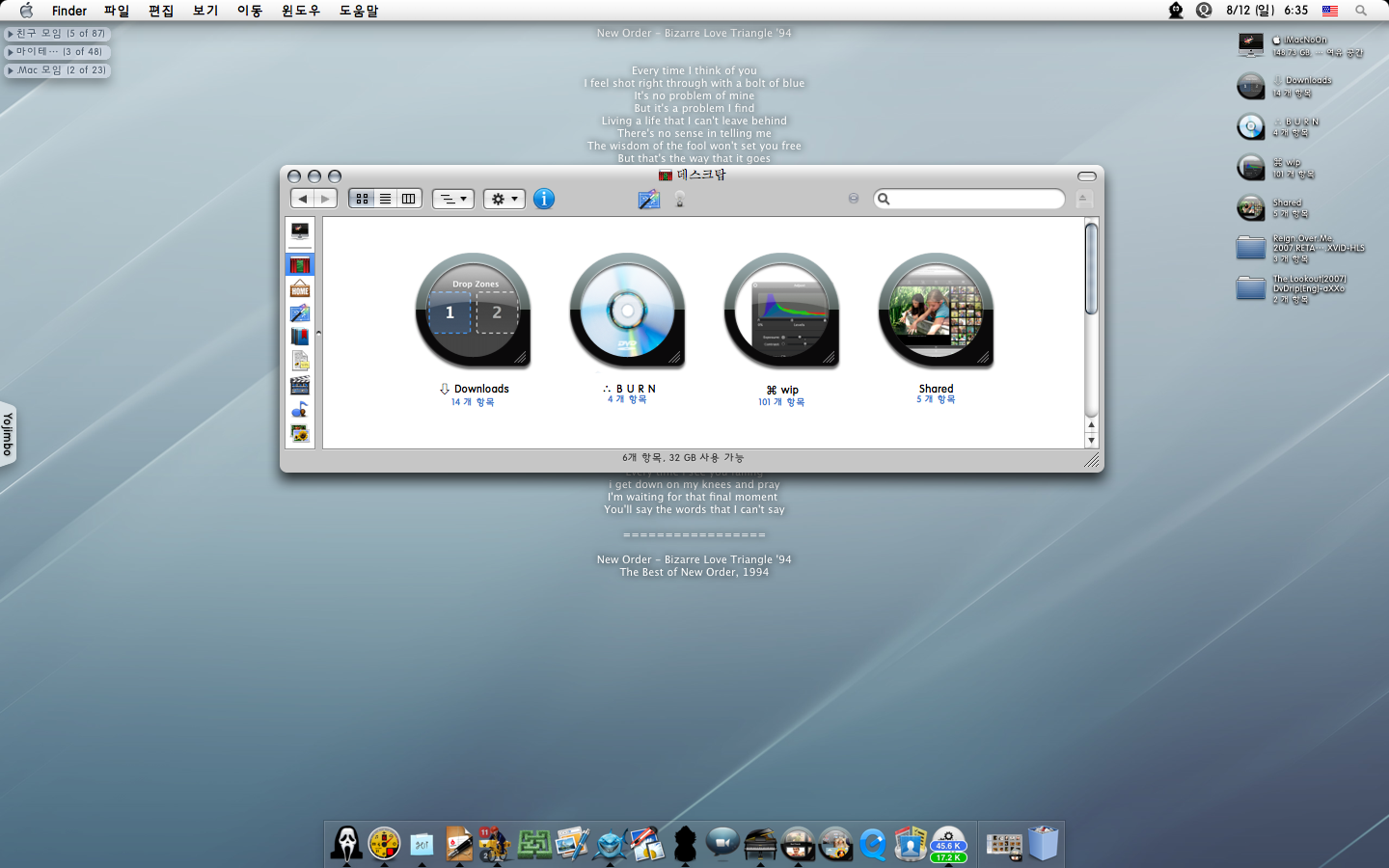Open the green maze dock icon
Viewport: 1389px width, 868px height.
(x=534, y=844)
